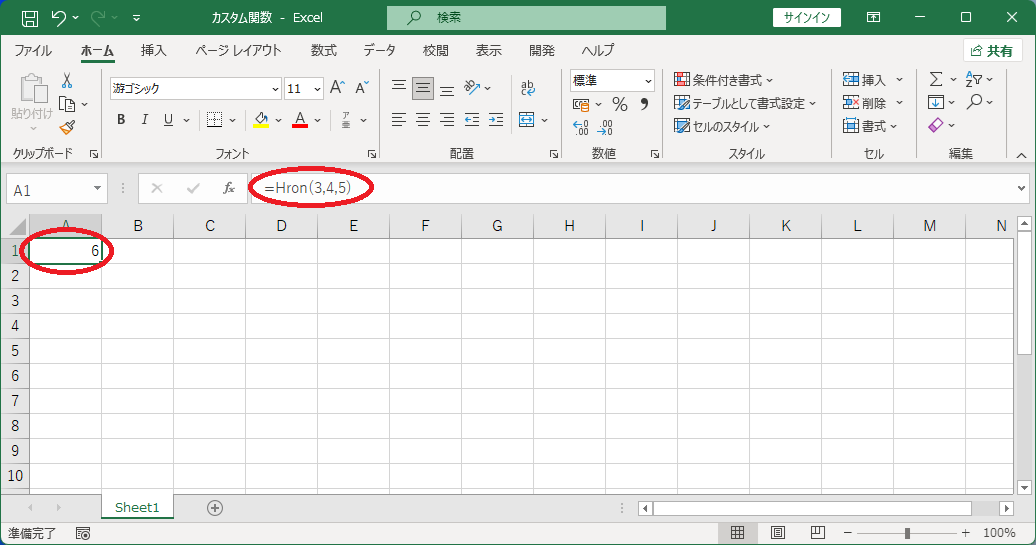Open the underline style dropdown arrow
Image resolution: width=1036 pixels, height=545 pixels.
coord(186,120)
